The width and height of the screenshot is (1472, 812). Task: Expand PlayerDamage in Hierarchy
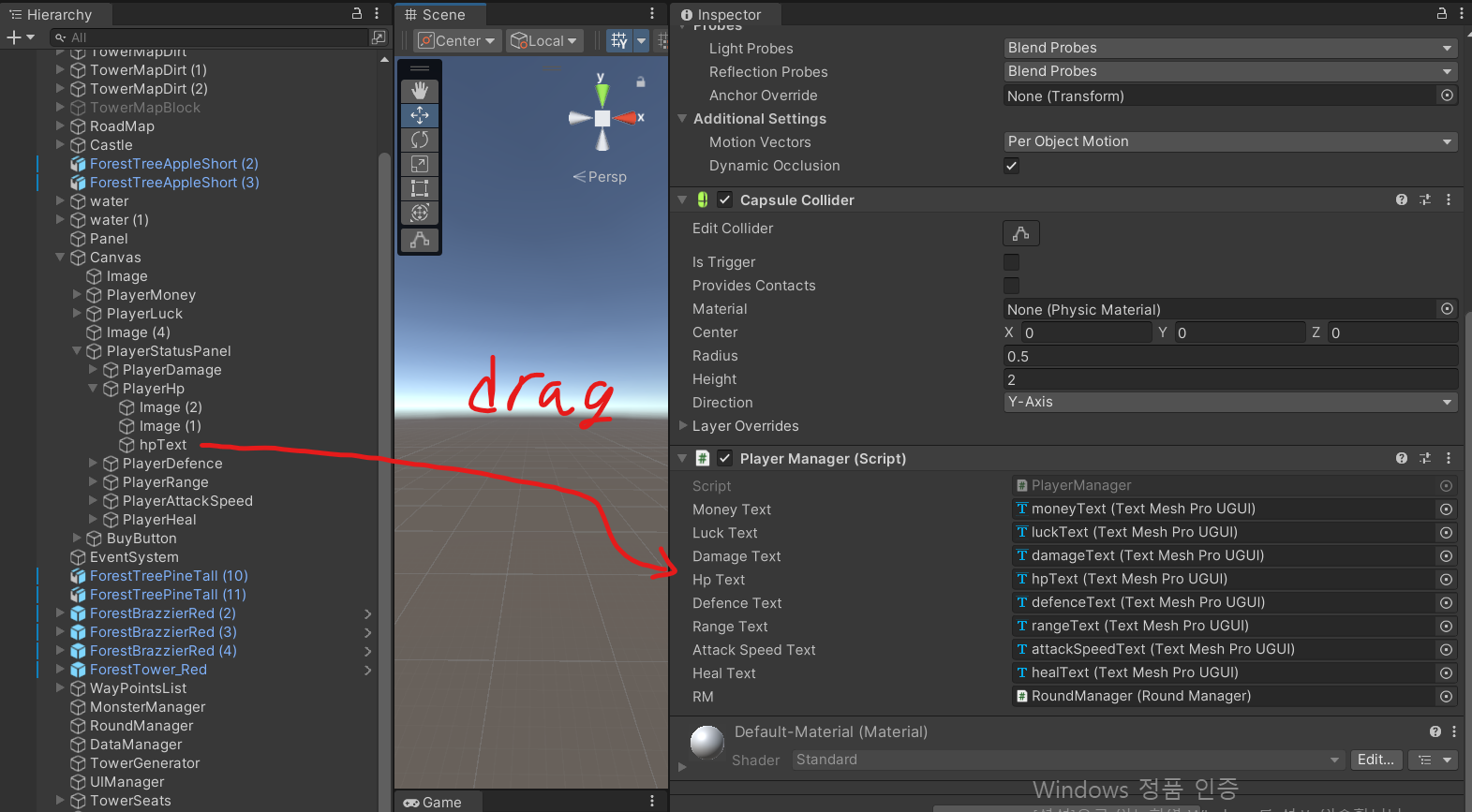[93, 369]
